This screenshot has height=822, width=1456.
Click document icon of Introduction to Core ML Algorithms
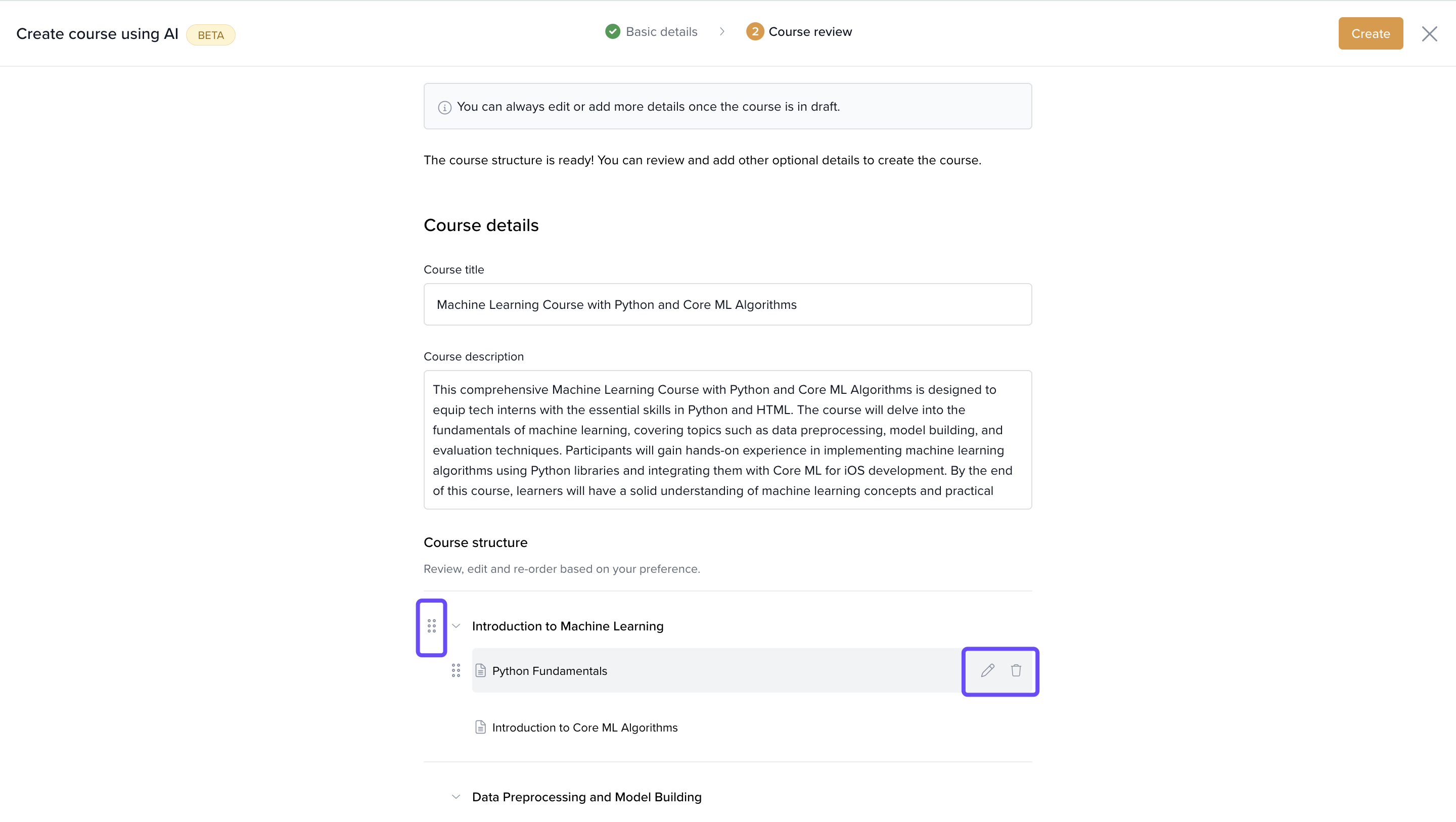coord(480,727)
